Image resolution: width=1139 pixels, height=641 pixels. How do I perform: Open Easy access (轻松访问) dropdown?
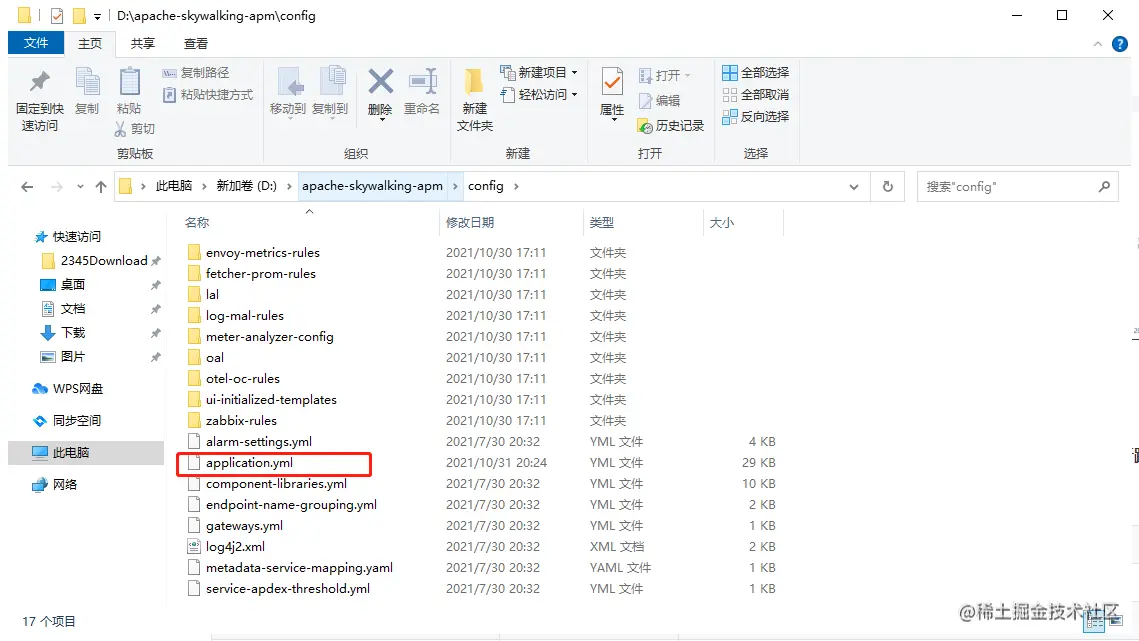[539, 94]
